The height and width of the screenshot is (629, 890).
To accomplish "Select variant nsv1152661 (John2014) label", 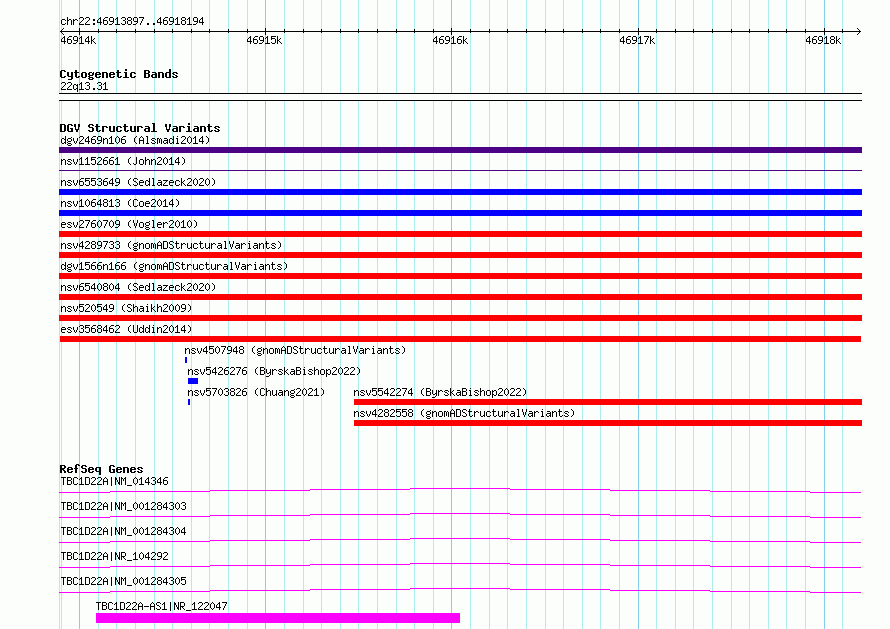I will pyautogui.click(x=123, y=161).
